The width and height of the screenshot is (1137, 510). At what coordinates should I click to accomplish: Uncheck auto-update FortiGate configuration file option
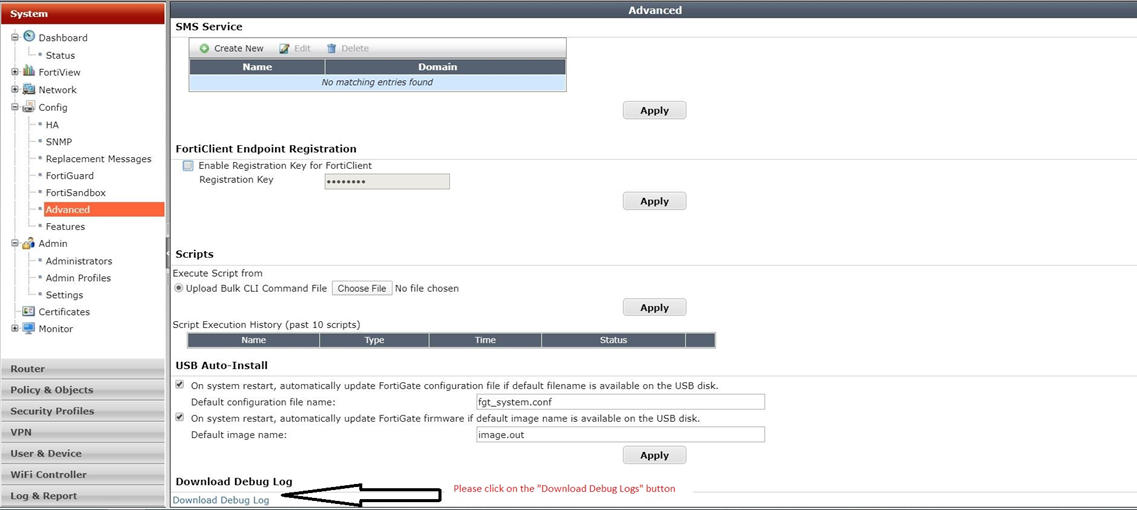(x=180, y=384)
